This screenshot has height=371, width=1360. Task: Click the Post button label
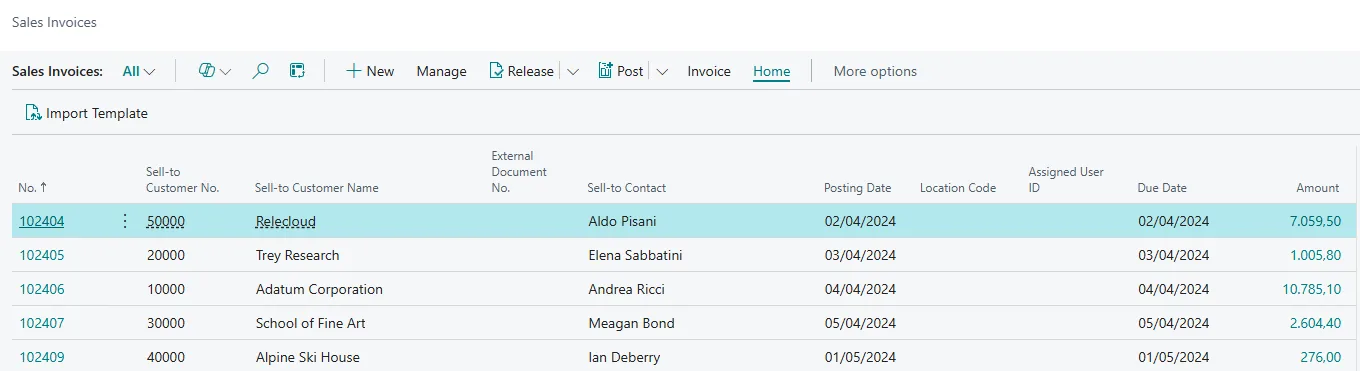[630, 71]
